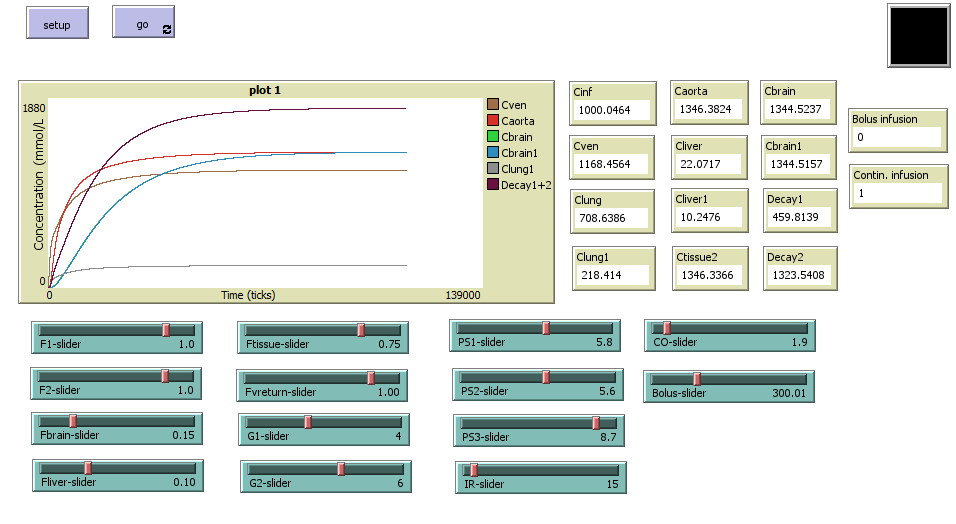Screen dimensions: 956x524
Task: Click the Contin. infusion input field
Action: coord(897,193)
